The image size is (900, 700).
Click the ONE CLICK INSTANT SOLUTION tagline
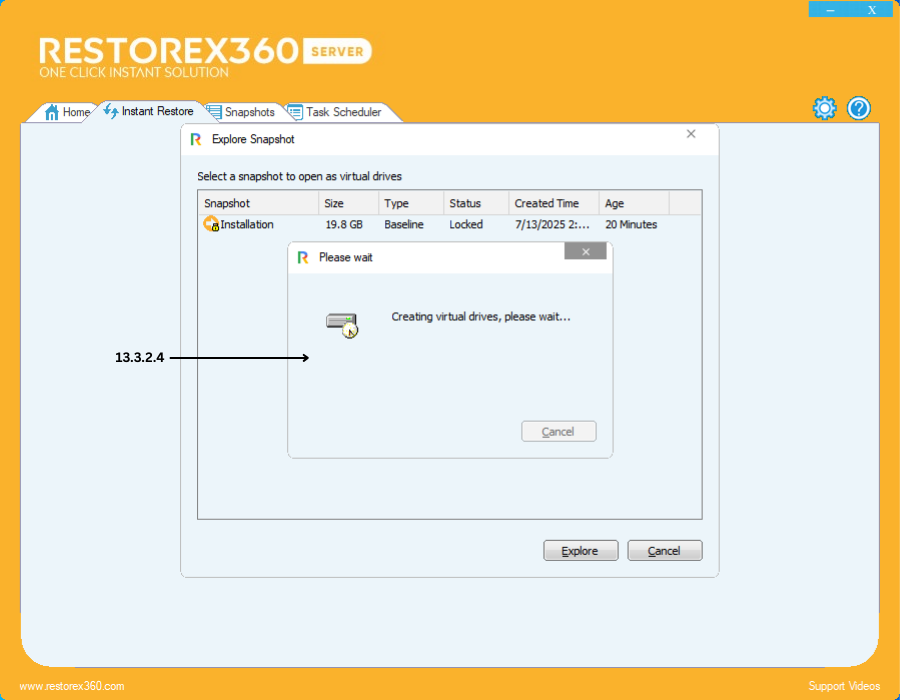pyautogui.click(x=134, y=72)
